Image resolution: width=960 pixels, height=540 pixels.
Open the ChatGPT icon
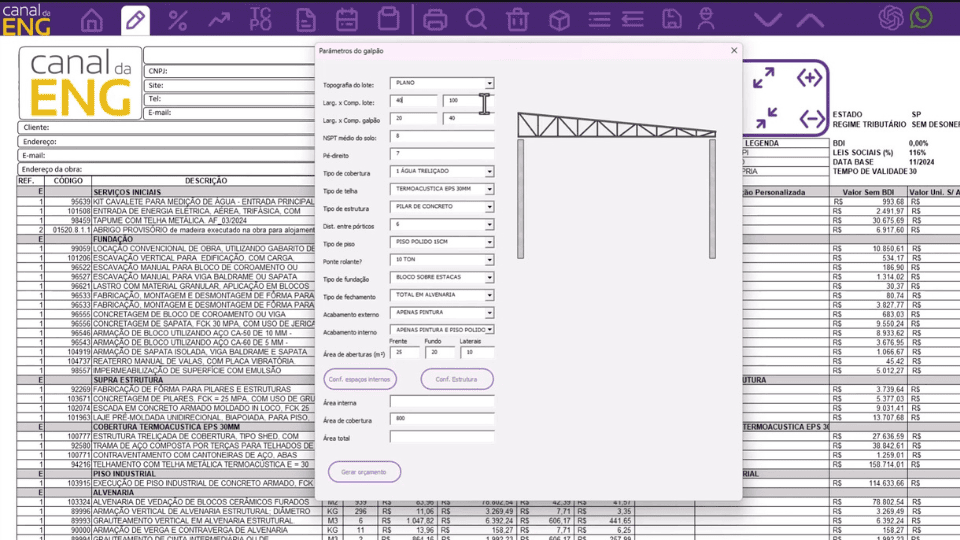point(891,18)
